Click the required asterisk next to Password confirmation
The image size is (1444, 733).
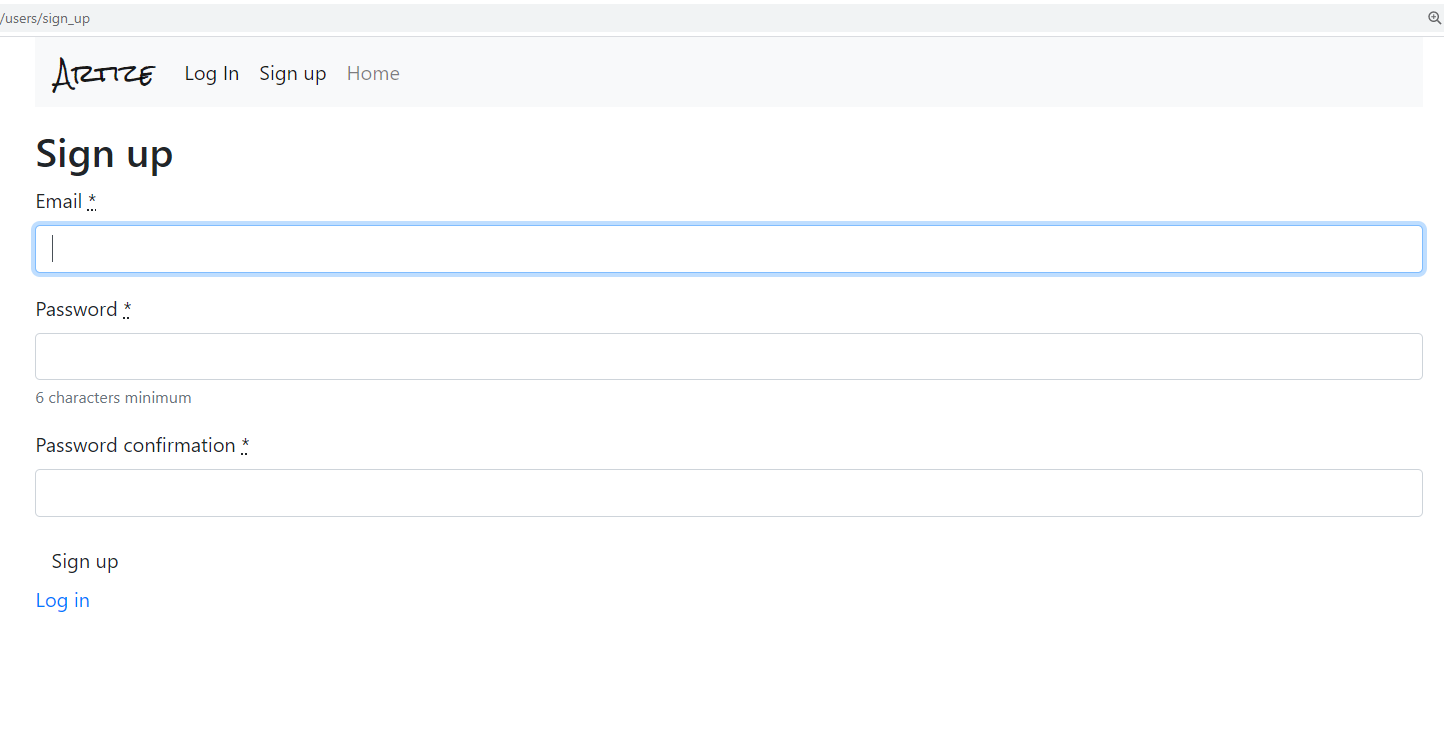(x=245, y=445)
